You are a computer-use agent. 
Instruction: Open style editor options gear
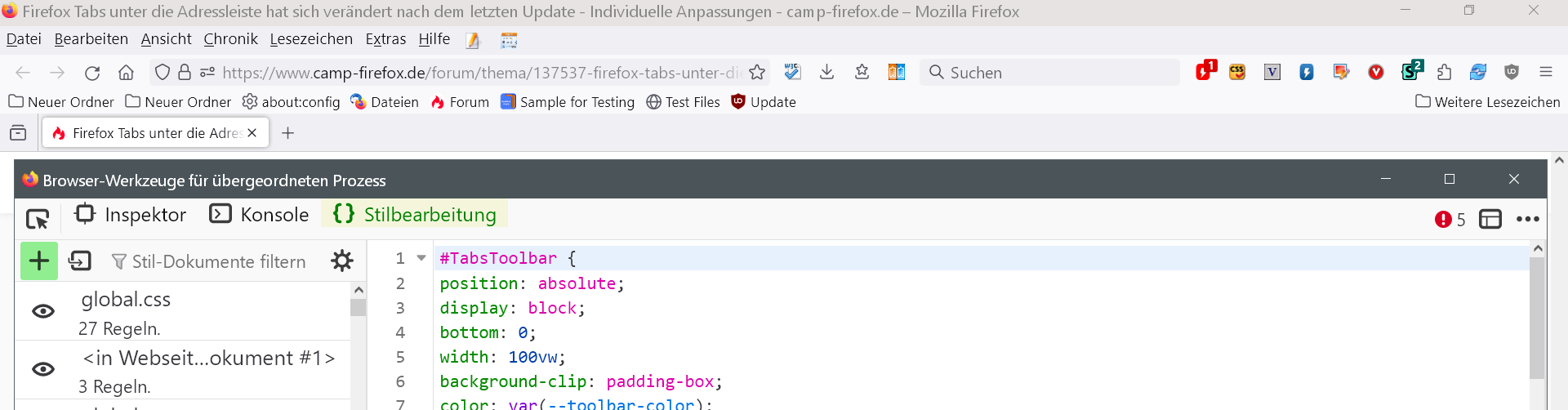pyautogui.click(x=342, y=261)
